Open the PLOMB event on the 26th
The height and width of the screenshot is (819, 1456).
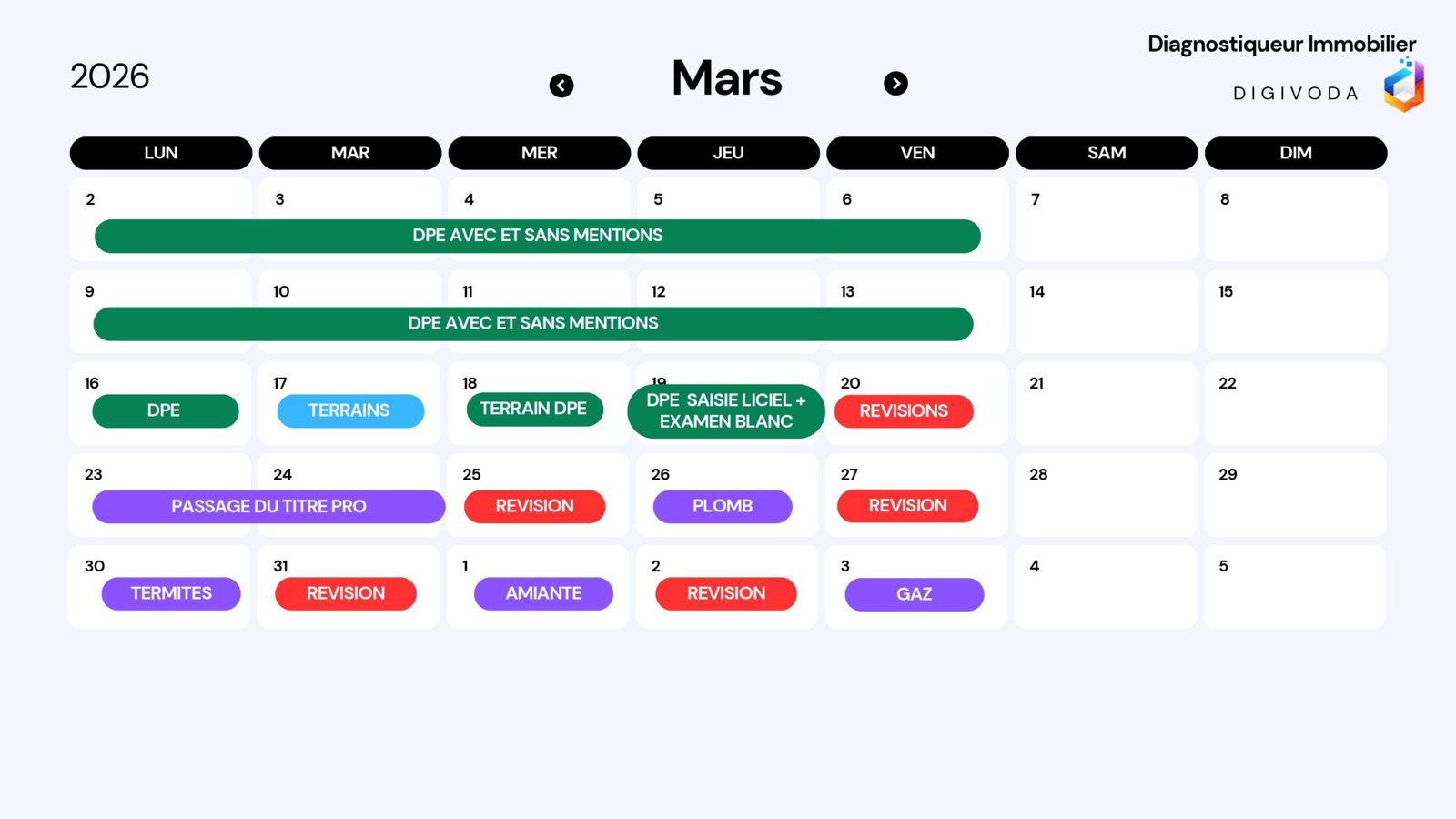coord(723,506)
